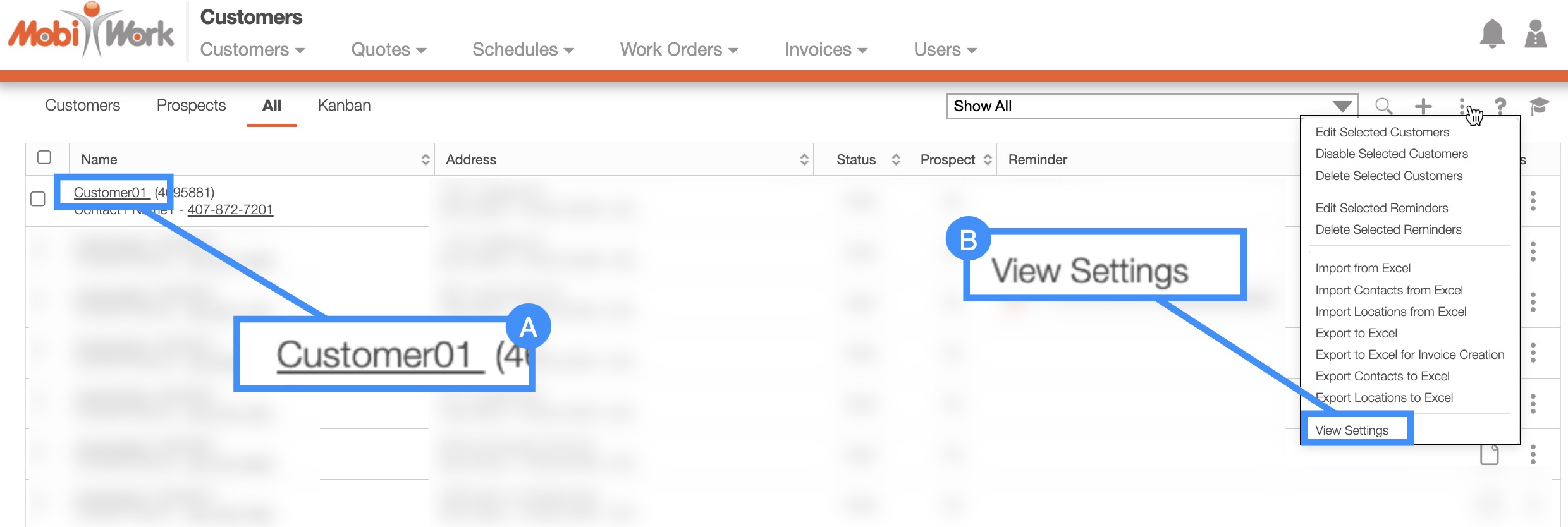Expand the Invoices navigation dropdown

tap(825, 50)
